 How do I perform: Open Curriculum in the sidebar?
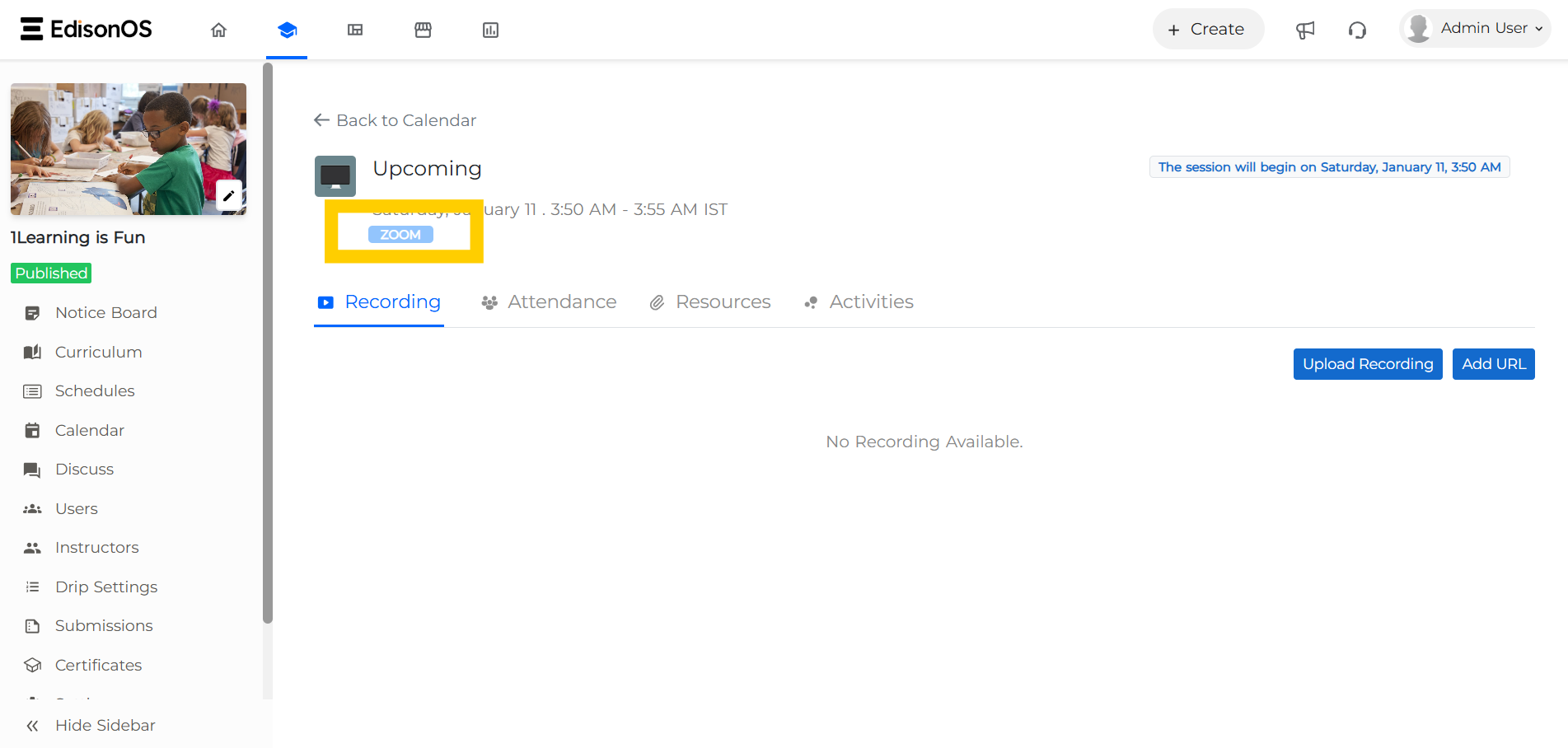[99, 352]
